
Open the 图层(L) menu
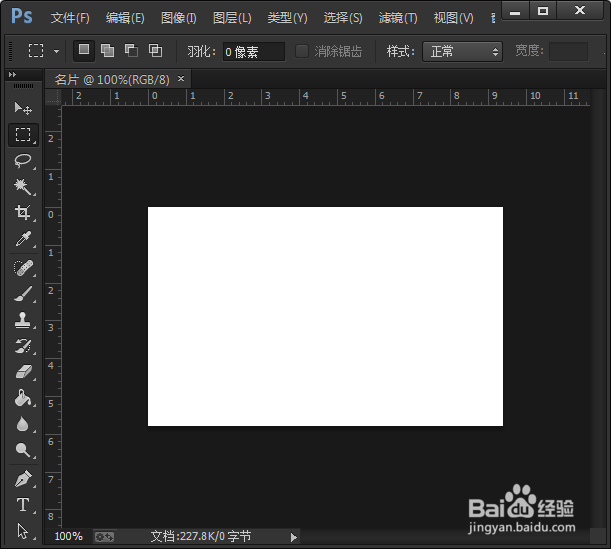tap(232, 18)
